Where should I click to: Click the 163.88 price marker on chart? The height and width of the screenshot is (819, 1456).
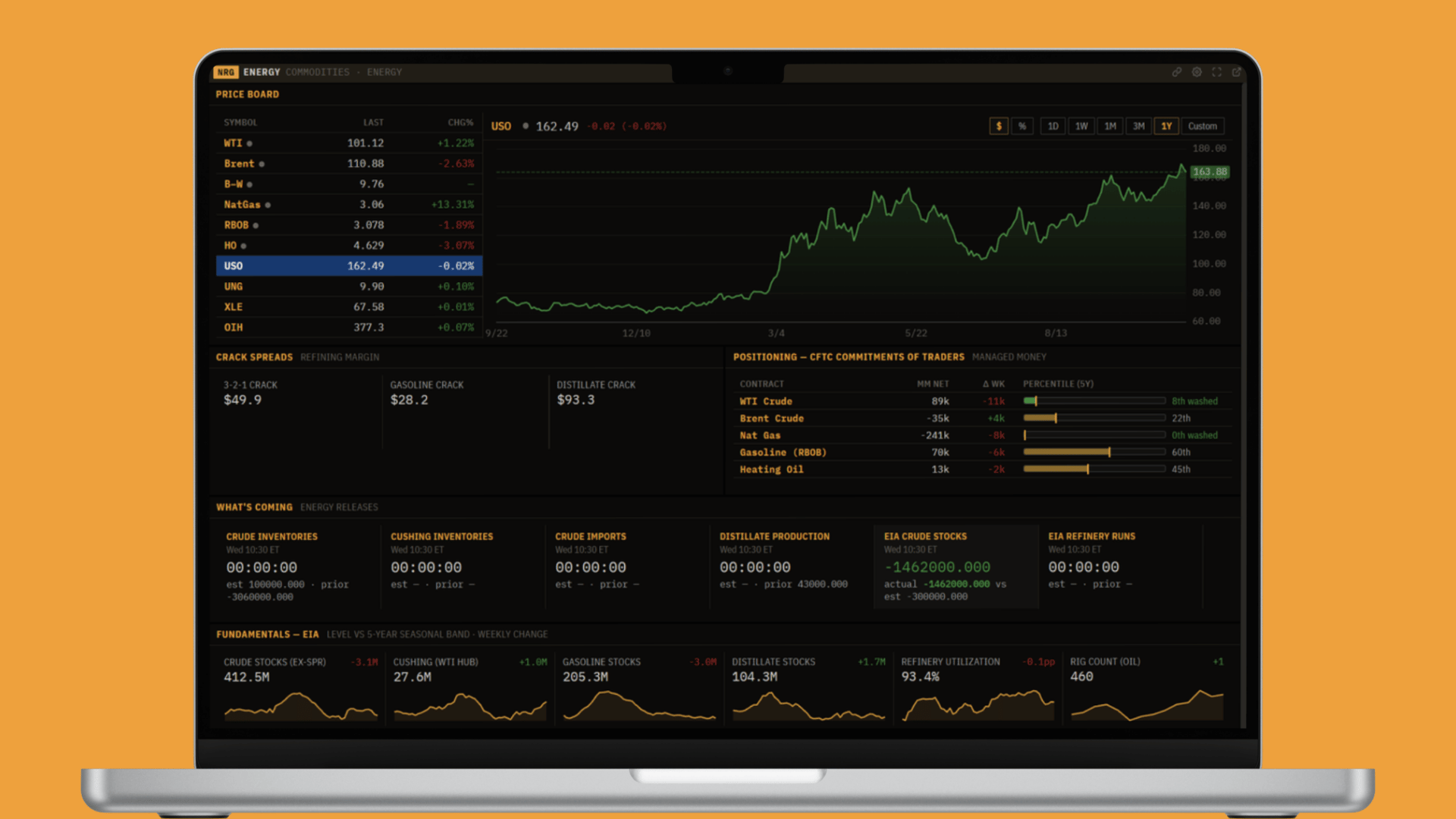pyautogui.click(x=1210, y=172)
